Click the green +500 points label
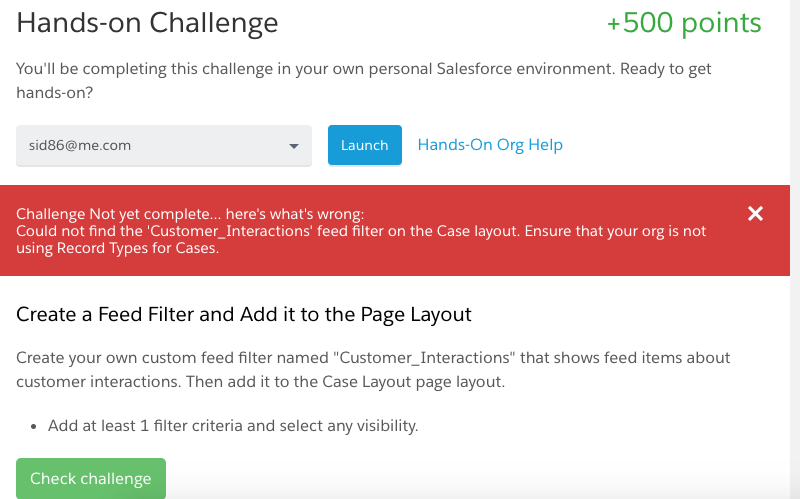The width and height of the screenshot is (800, 499). click(x=684, y=23)
